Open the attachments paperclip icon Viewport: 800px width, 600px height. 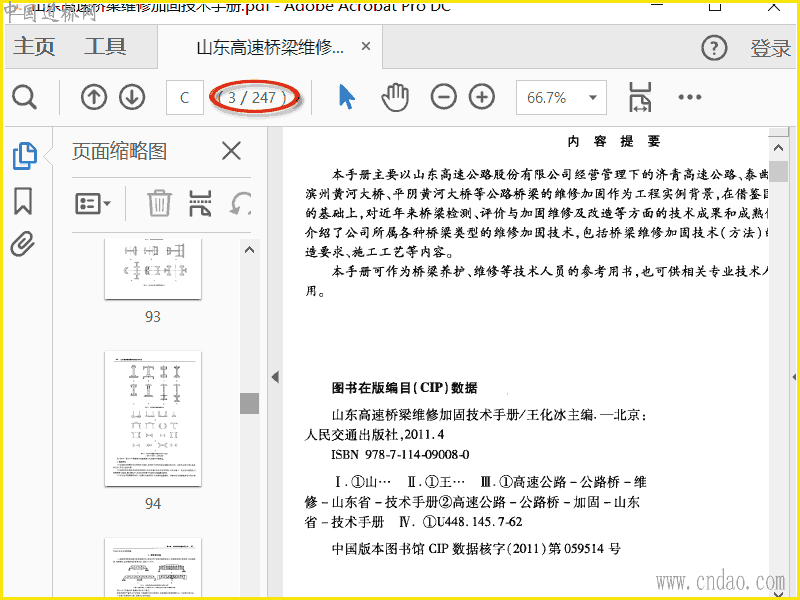click(23, 244)
